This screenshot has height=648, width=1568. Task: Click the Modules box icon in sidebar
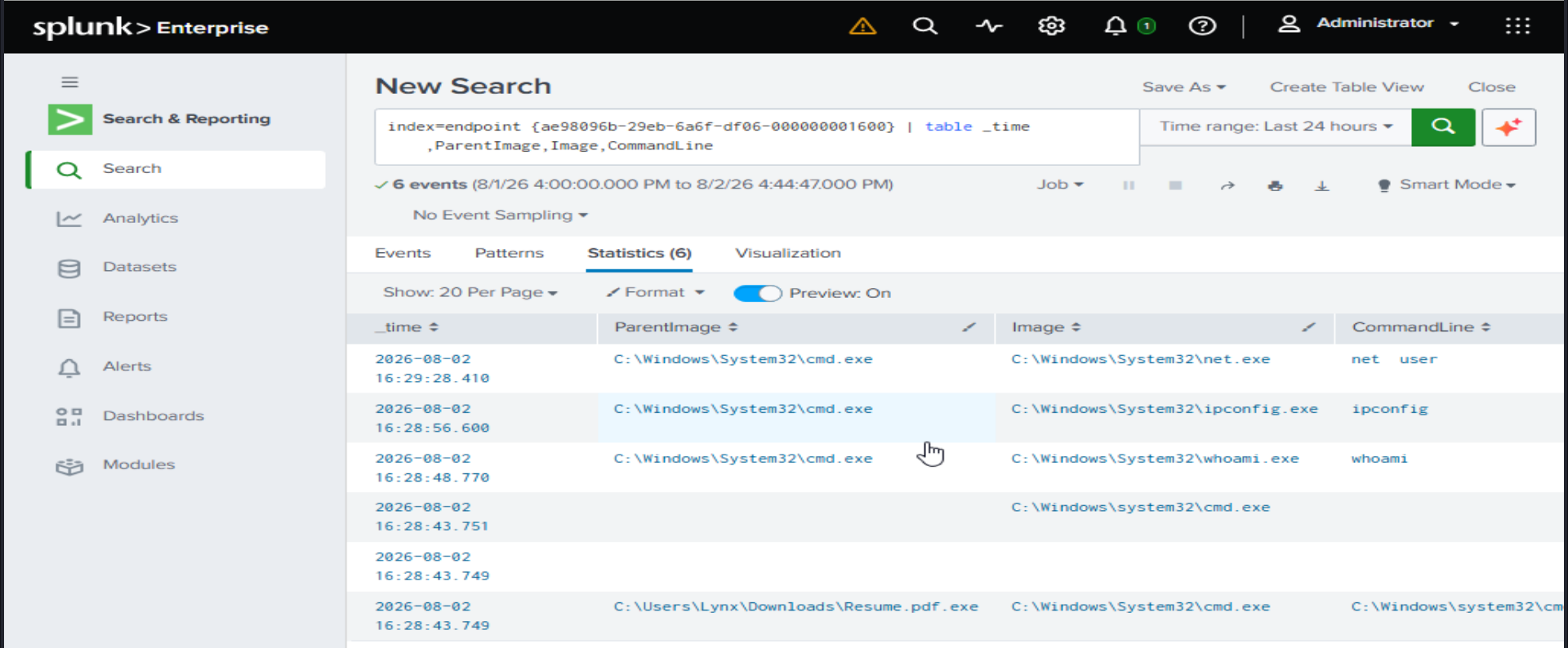(69, 467)
